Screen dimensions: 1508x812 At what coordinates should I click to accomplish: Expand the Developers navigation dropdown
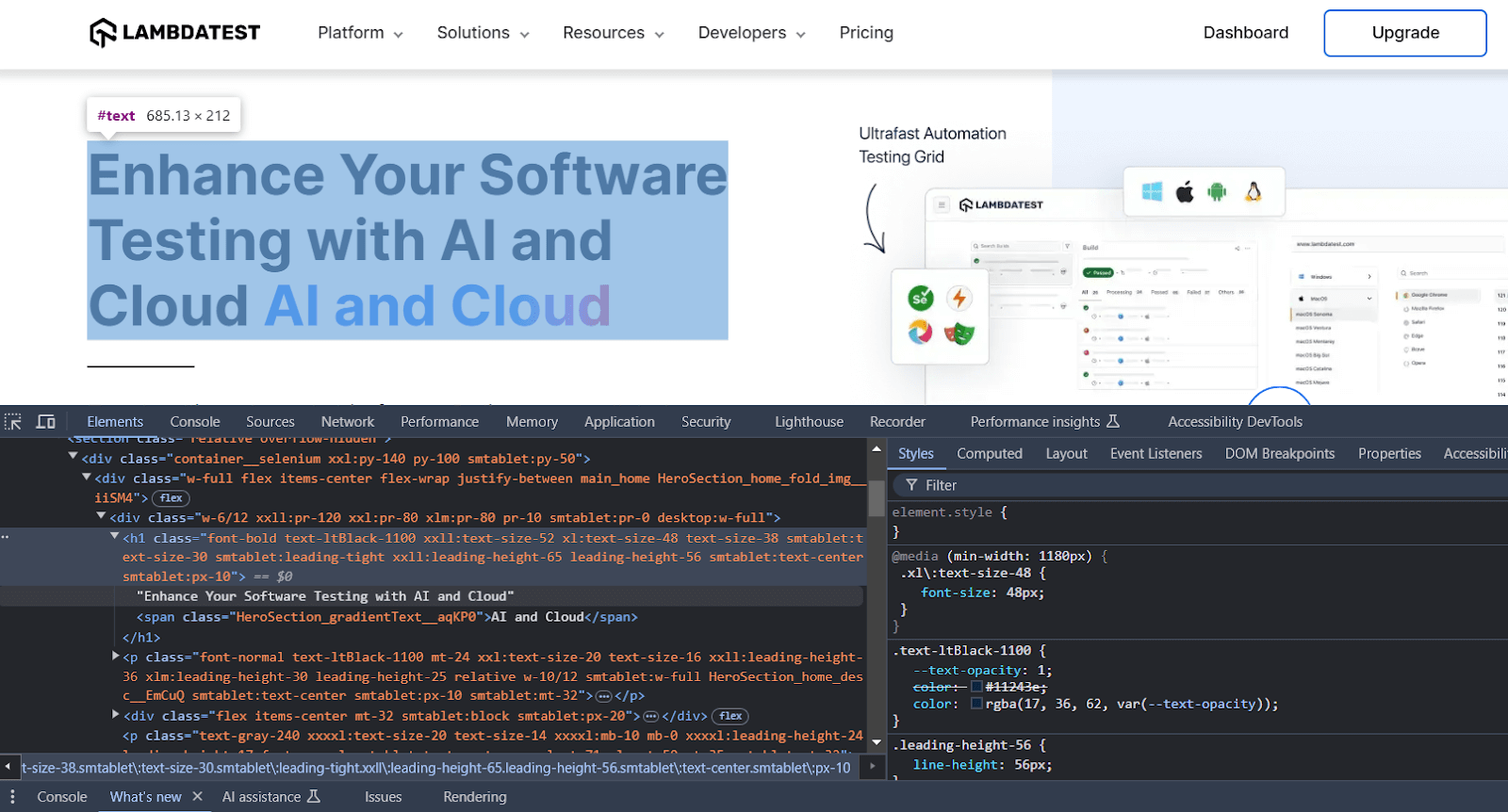[x=751, y=33]
